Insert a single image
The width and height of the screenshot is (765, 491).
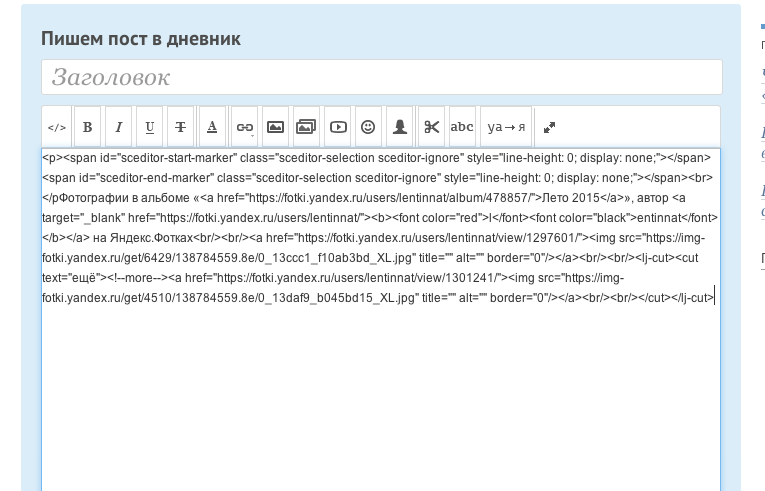(x=275, y=127)
